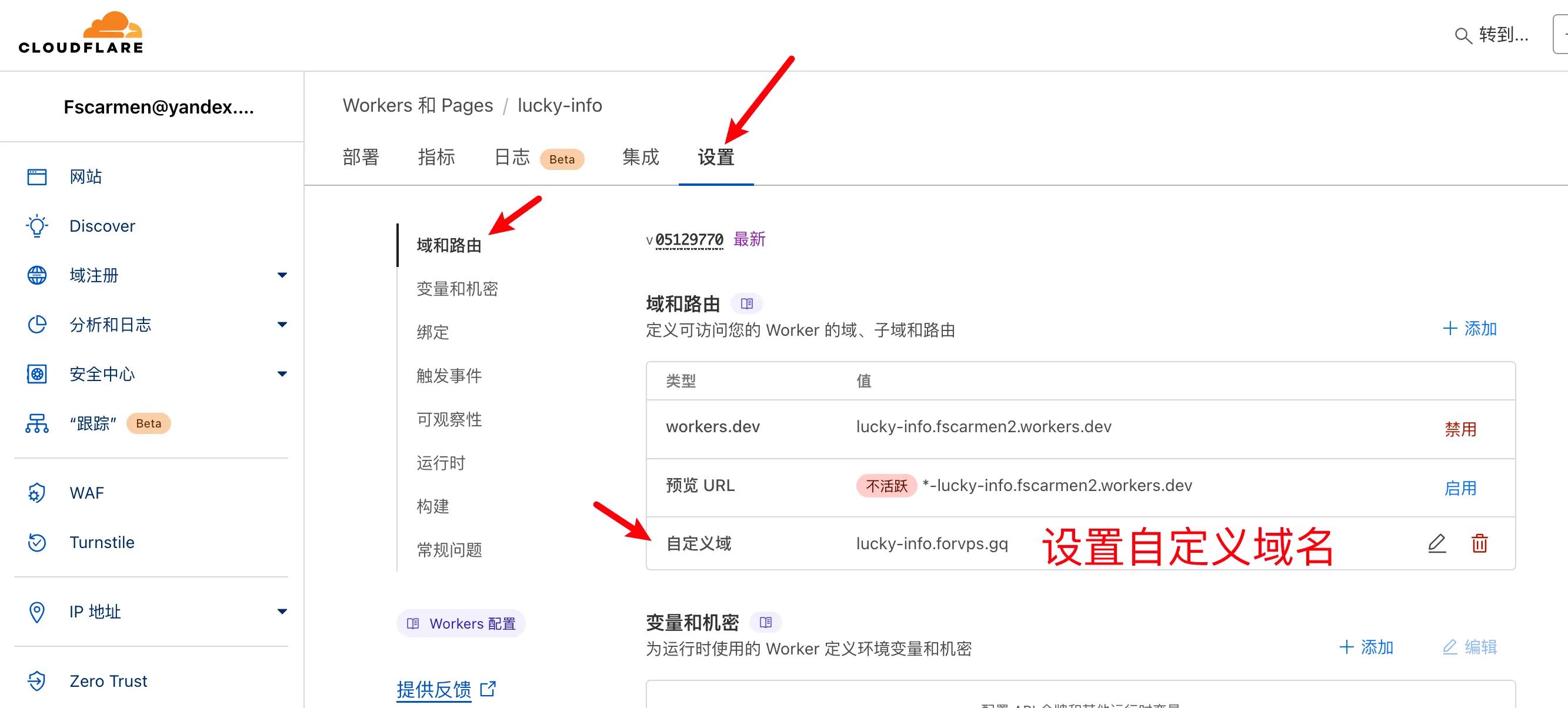Open the WAF sidebar link
This screenshot has width=1568, height=708.
86,493
